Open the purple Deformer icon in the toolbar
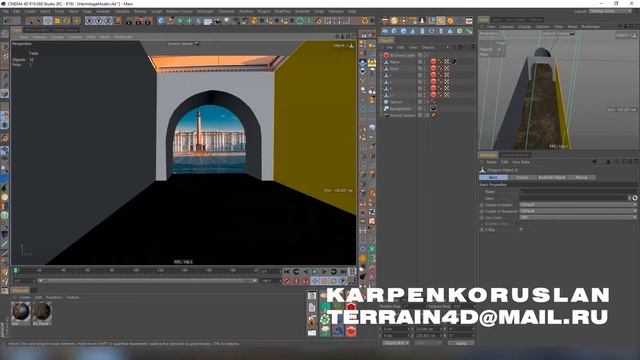640x360 pixels. point(199,21)
